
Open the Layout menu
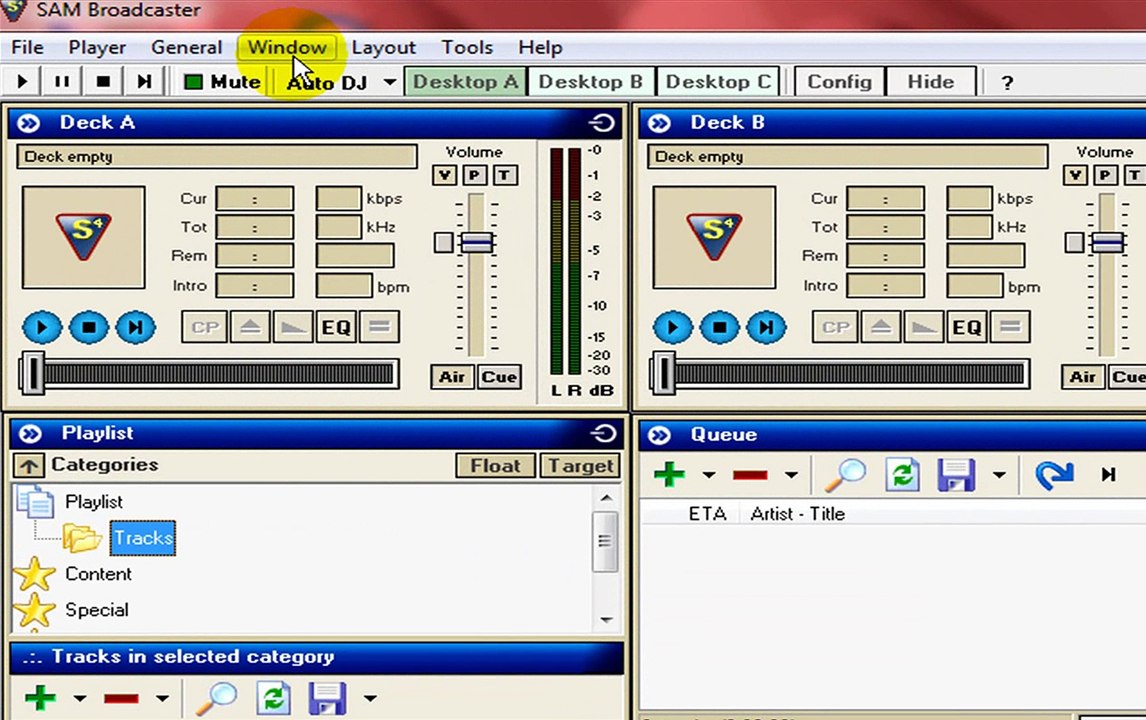[x=383, y=48]
